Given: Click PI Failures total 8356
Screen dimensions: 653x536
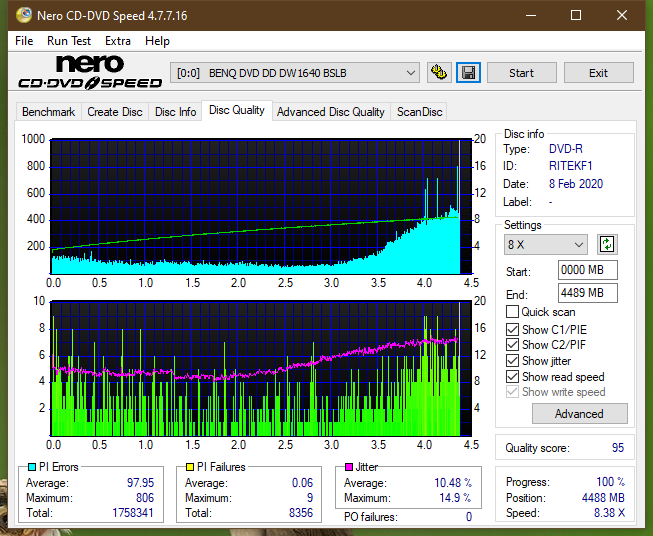Looking at the screenshot, I should coord(301,513).
